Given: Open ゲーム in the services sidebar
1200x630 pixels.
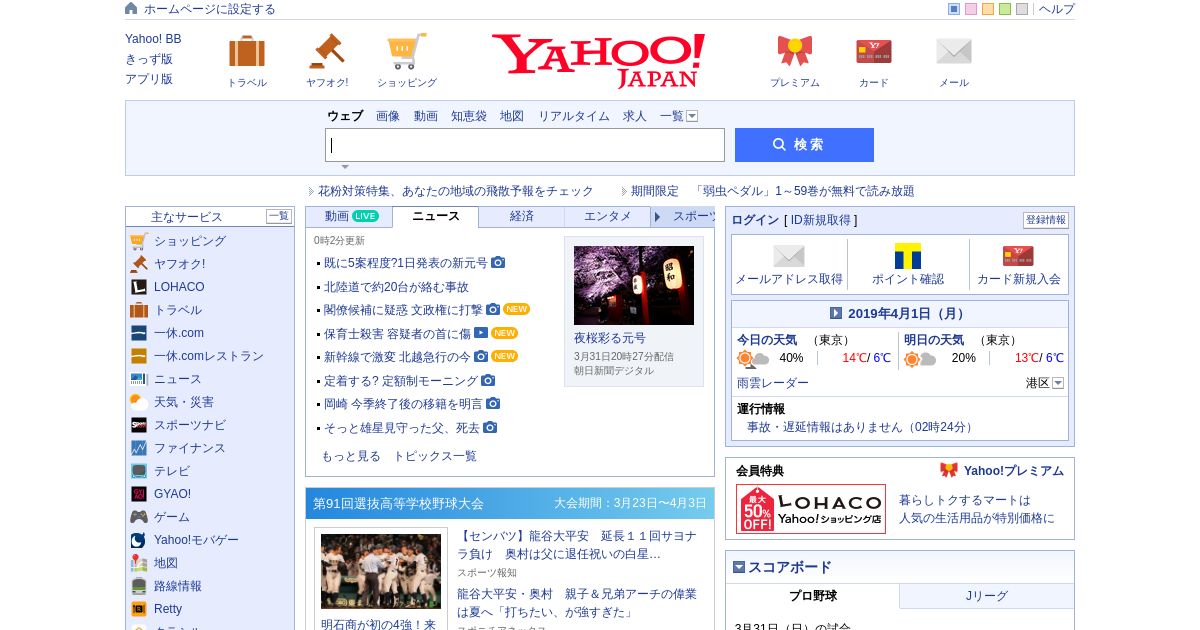Looking at the screenshot, I should pos(172,517).
